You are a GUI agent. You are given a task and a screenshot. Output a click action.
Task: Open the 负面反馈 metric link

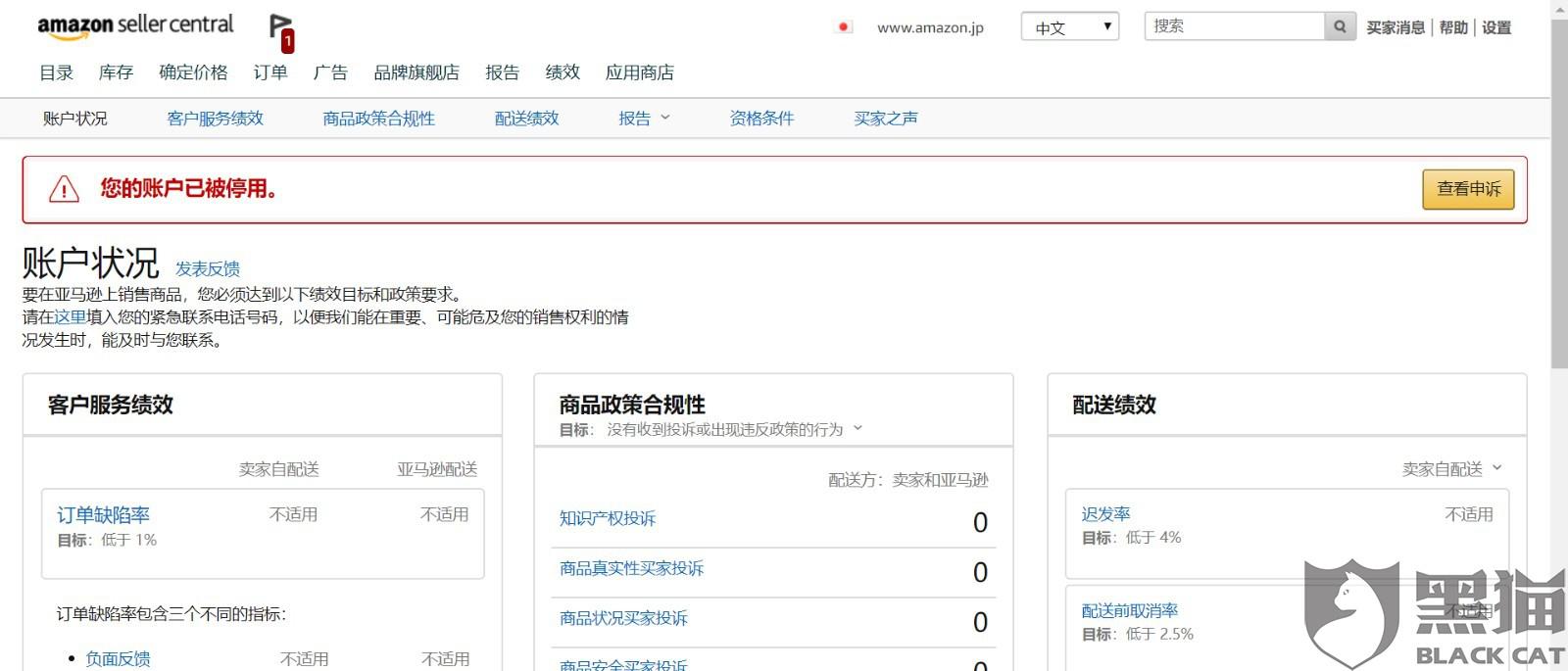click(118, 659)
